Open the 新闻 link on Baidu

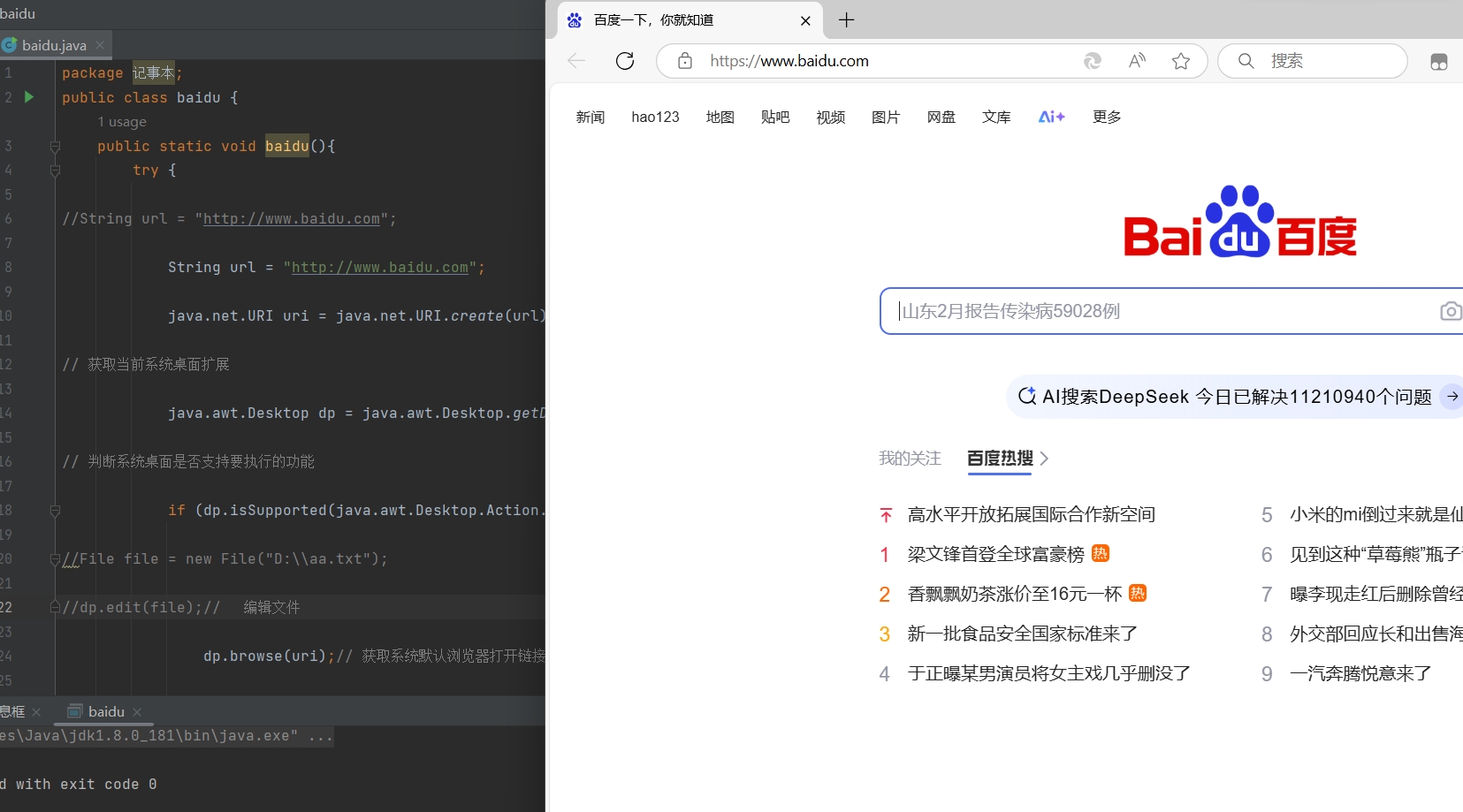pos(590,117)
